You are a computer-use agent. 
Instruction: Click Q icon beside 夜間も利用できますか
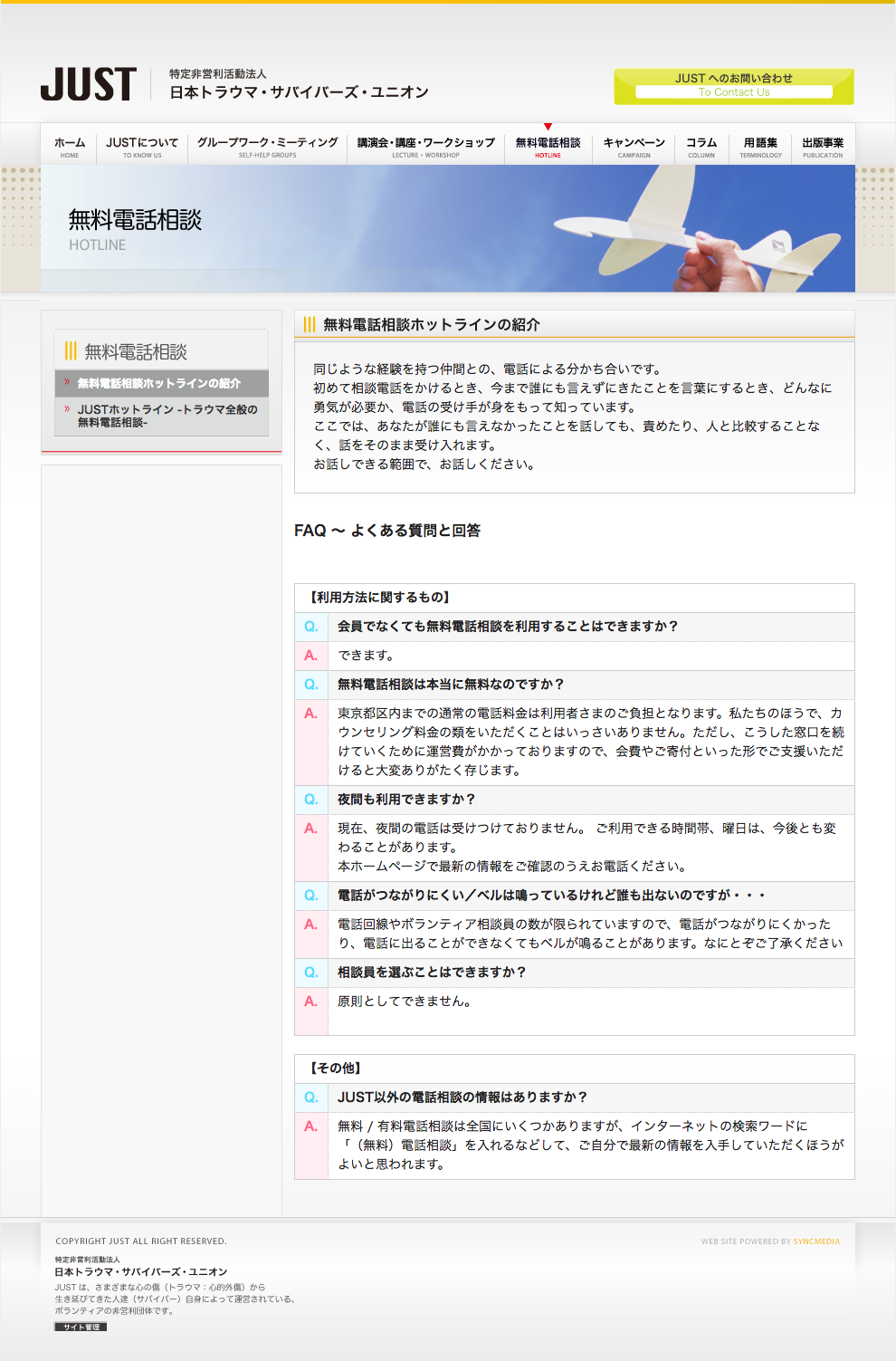click(x=311, y=800)
